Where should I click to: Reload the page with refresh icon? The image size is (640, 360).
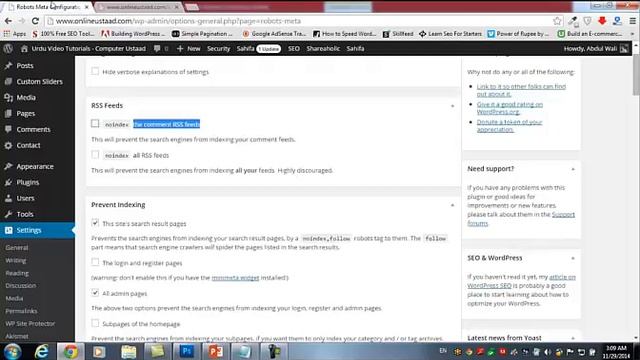pos(35,21)
